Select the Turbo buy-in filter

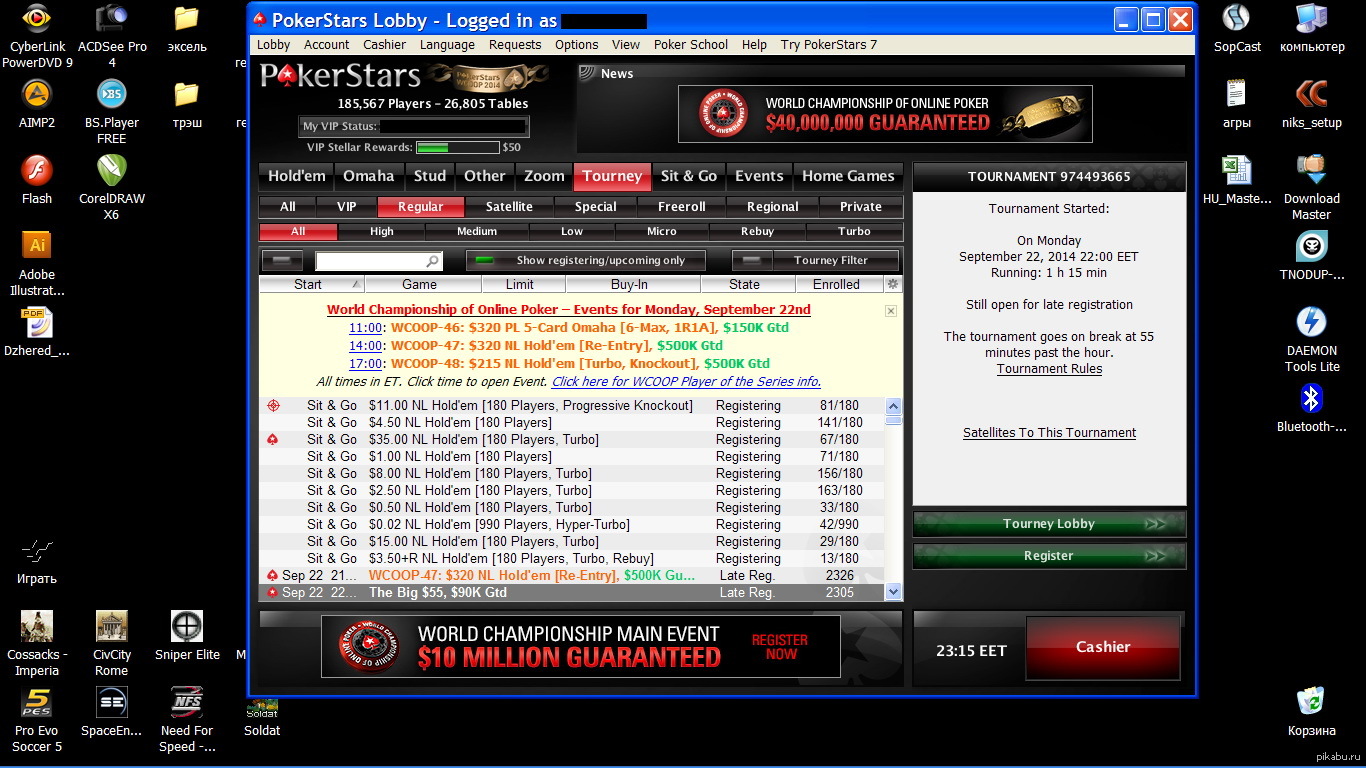(x=854, y=231)
